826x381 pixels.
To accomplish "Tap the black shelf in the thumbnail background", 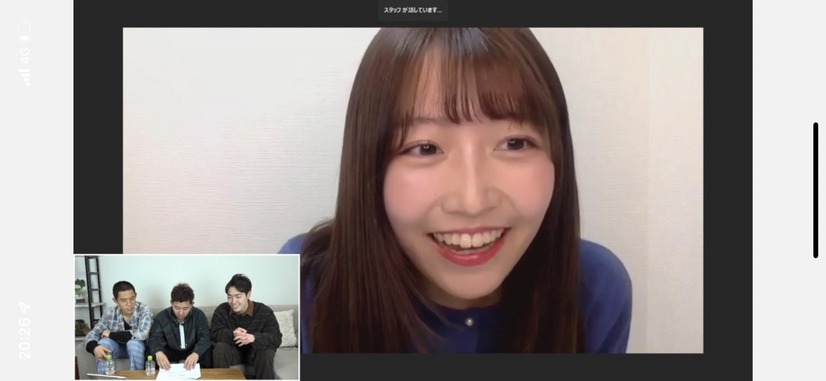I will click(x=93, y=290).
